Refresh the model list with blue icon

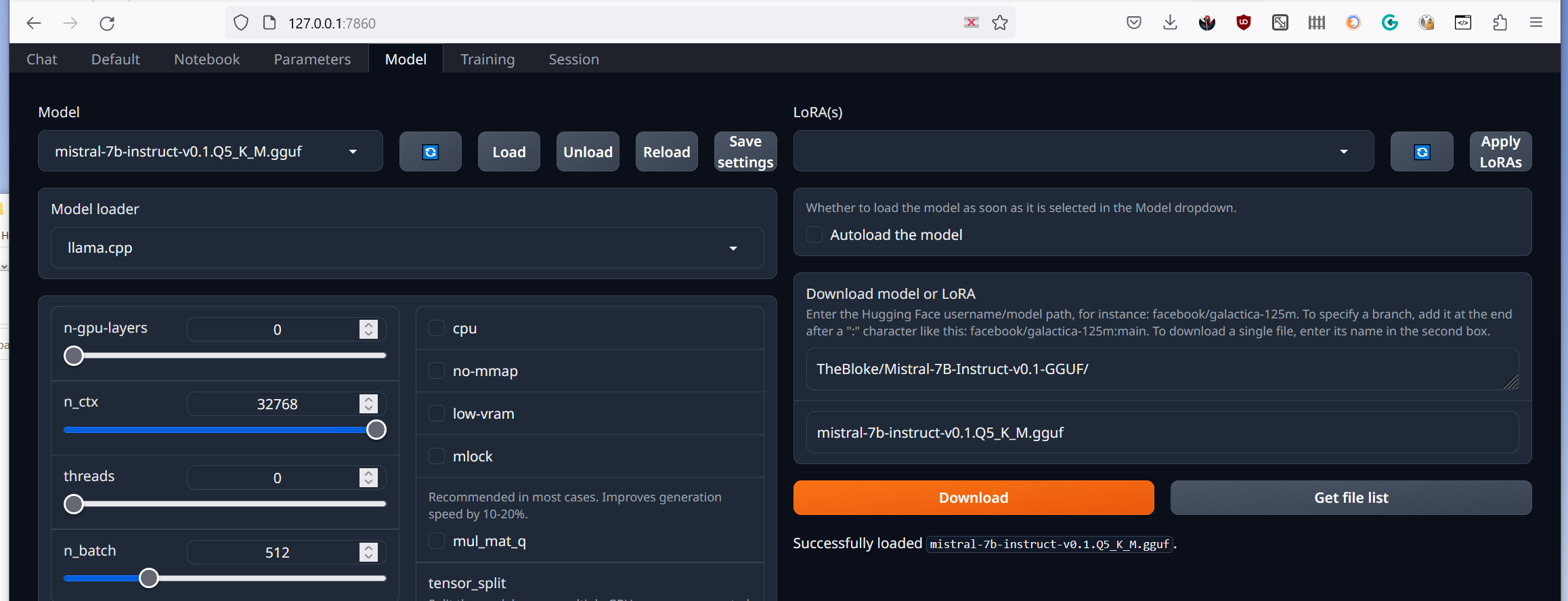(x=431, y=152)
